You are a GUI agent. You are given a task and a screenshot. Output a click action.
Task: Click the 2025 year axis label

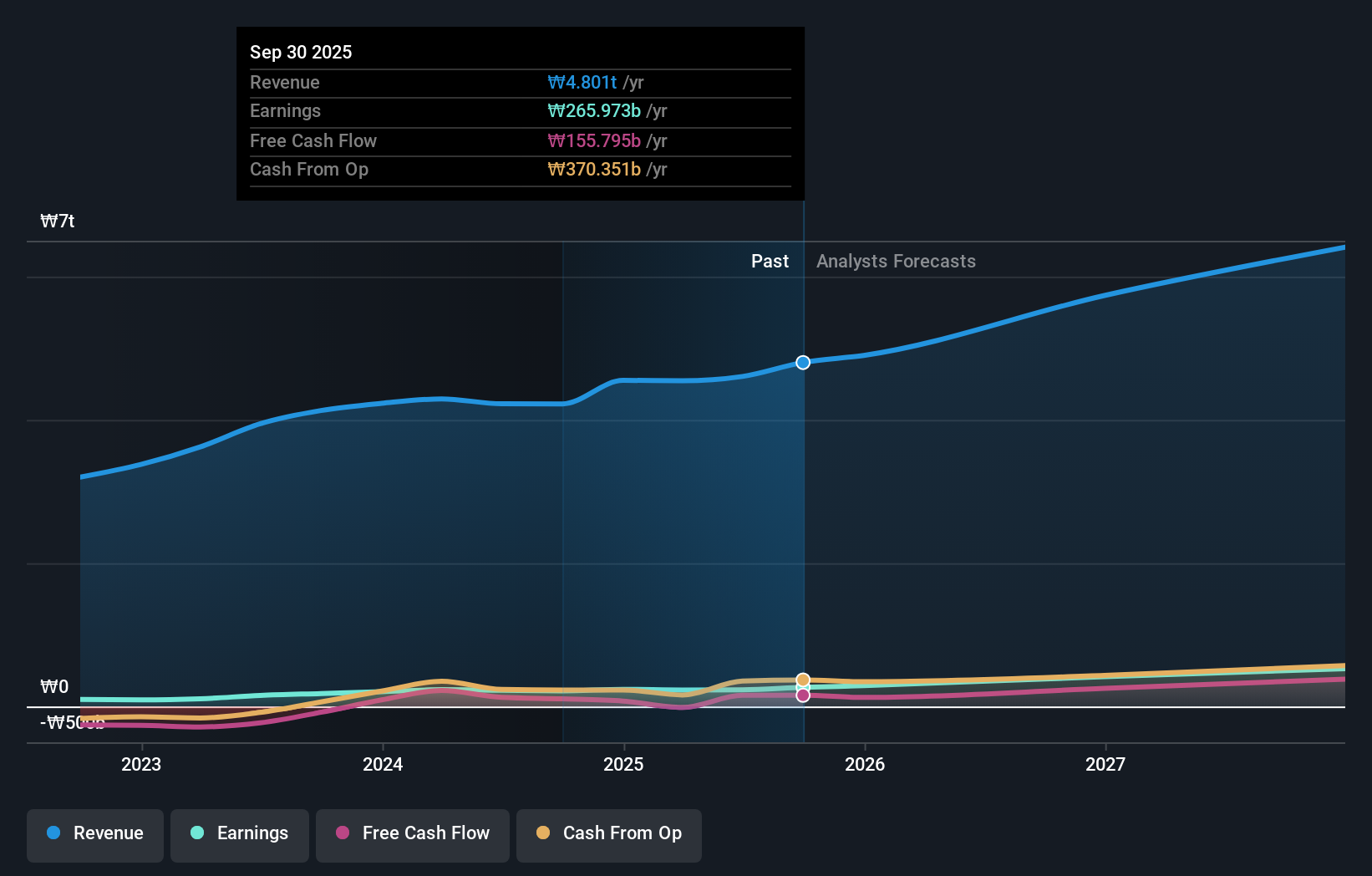coord(624,764)
